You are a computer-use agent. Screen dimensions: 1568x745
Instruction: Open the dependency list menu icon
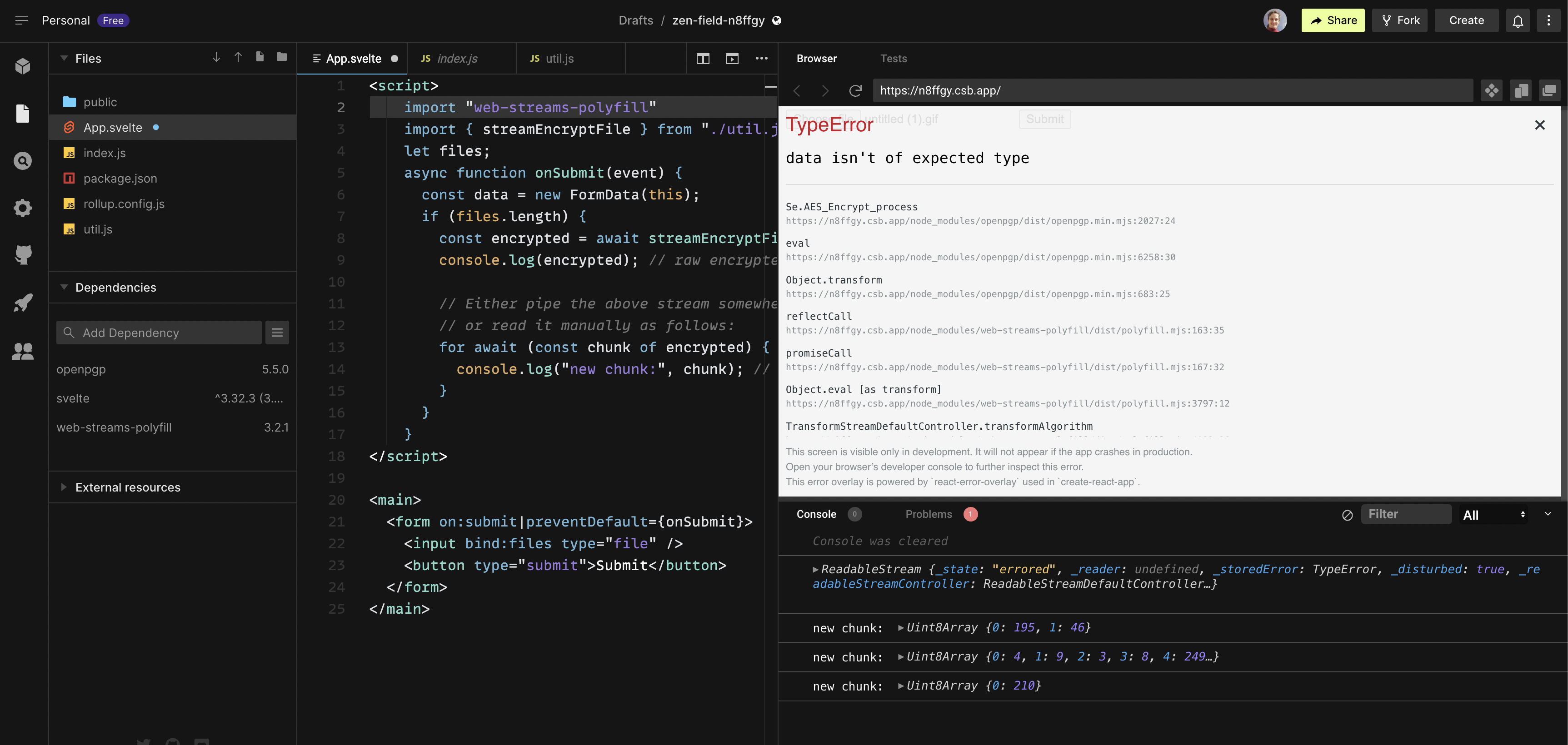(x=277, y=333)
